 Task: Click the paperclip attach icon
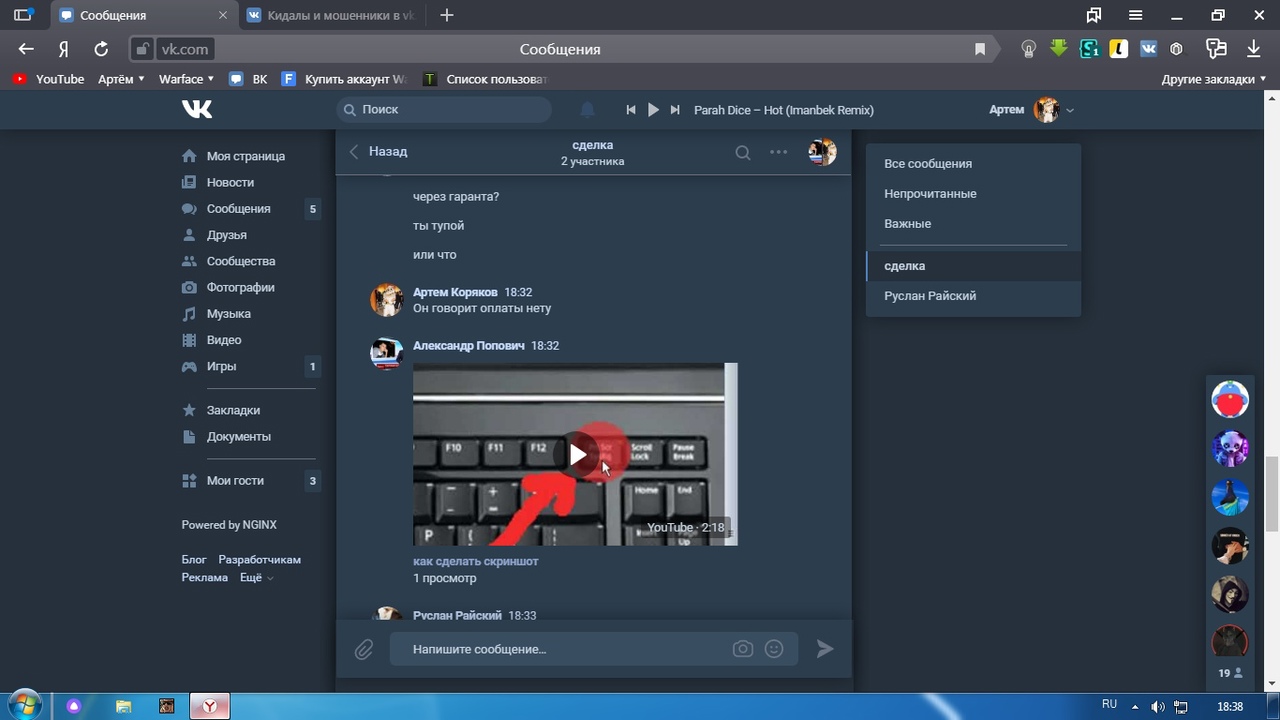click(364, 650)
